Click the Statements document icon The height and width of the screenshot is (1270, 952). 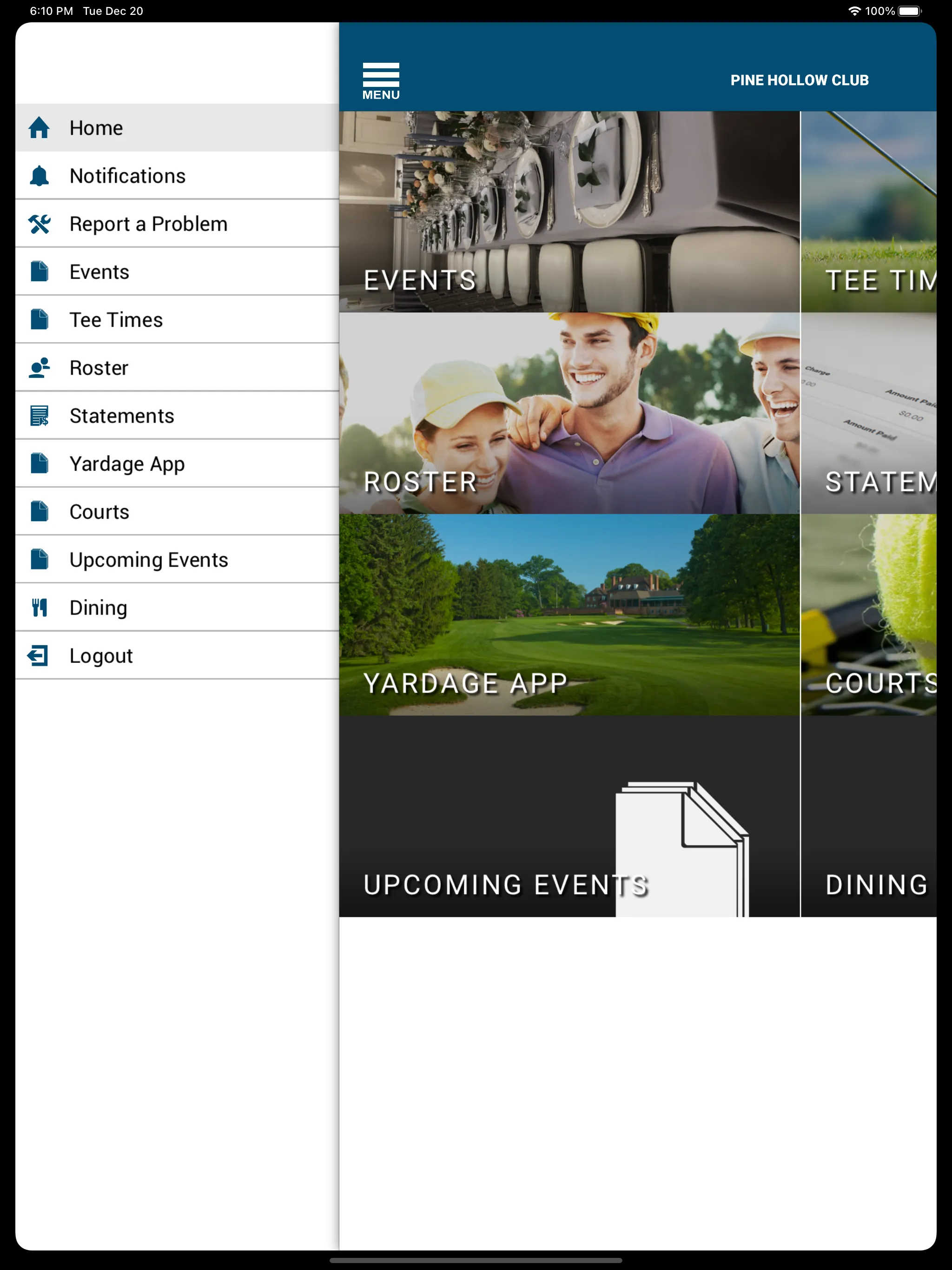39,416
